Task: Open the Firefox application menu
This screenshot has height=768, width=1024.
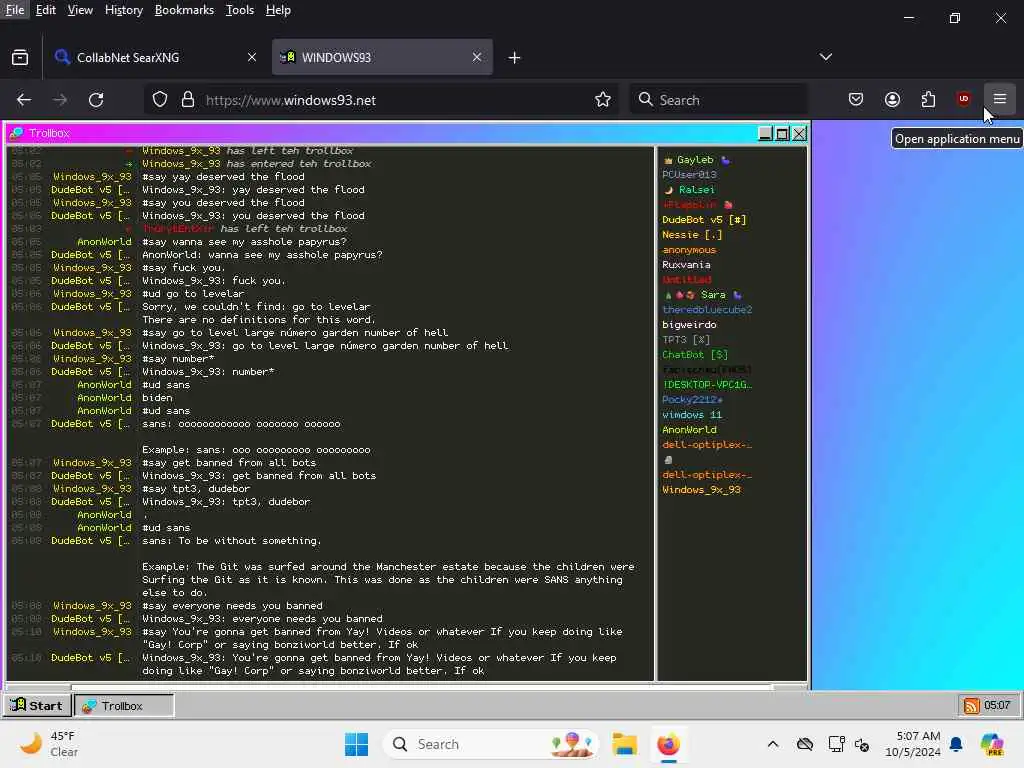Action: point(999,99)
